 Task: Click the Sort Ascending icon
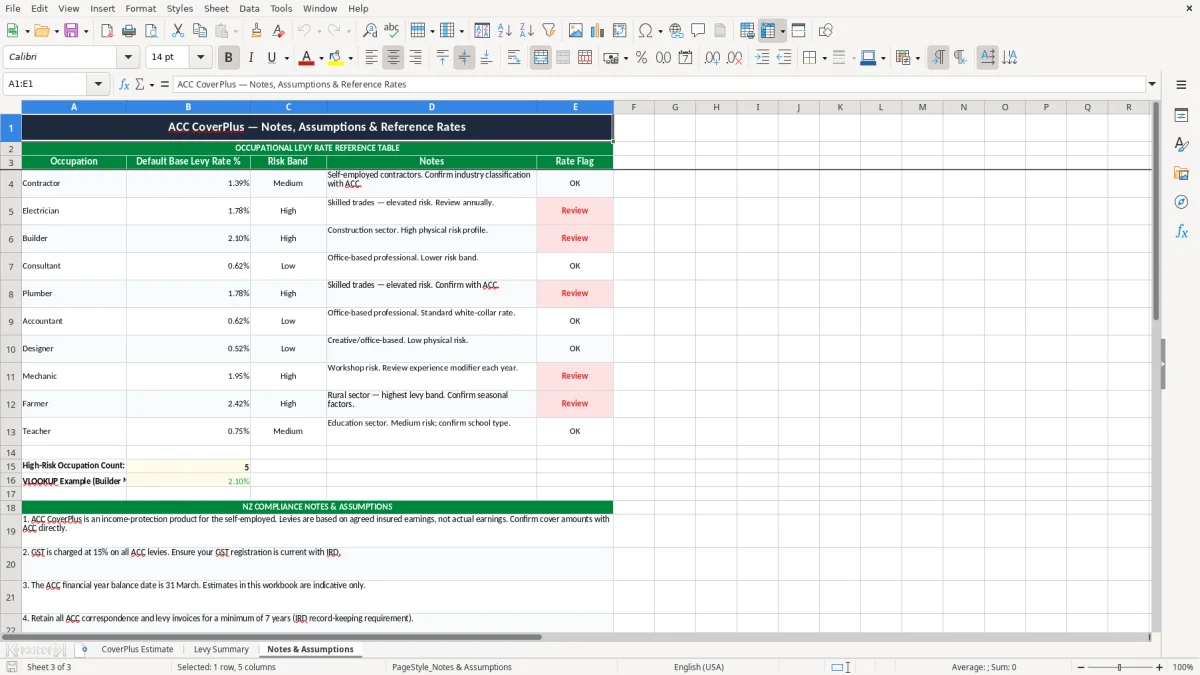point(504,31)
